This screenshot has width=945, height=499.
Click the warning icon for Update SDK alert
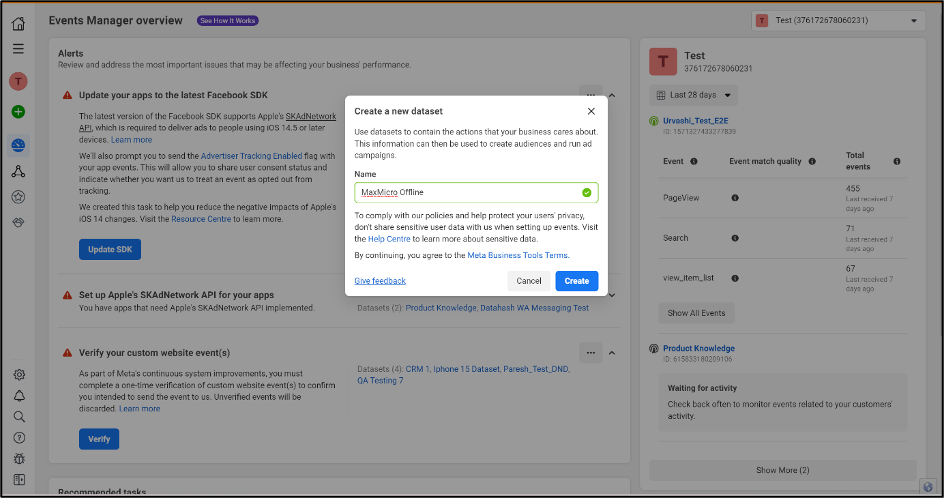click(x=68, y=95)
